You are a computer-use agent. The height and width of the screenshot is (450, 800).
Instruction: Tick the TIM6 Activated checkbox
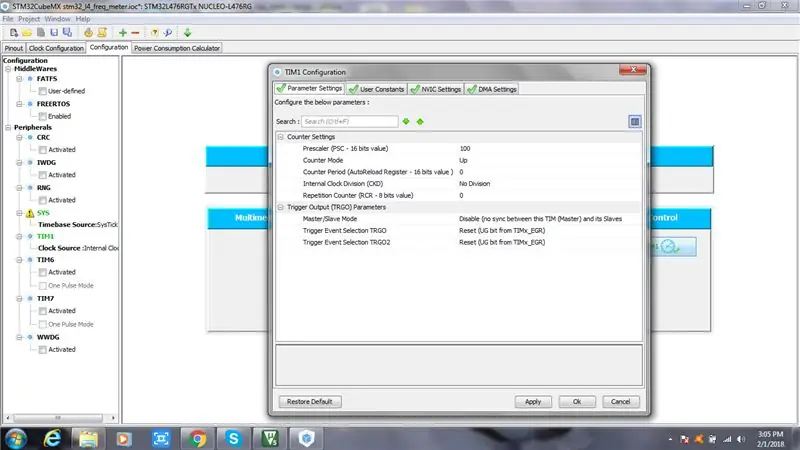coord(43,272)
